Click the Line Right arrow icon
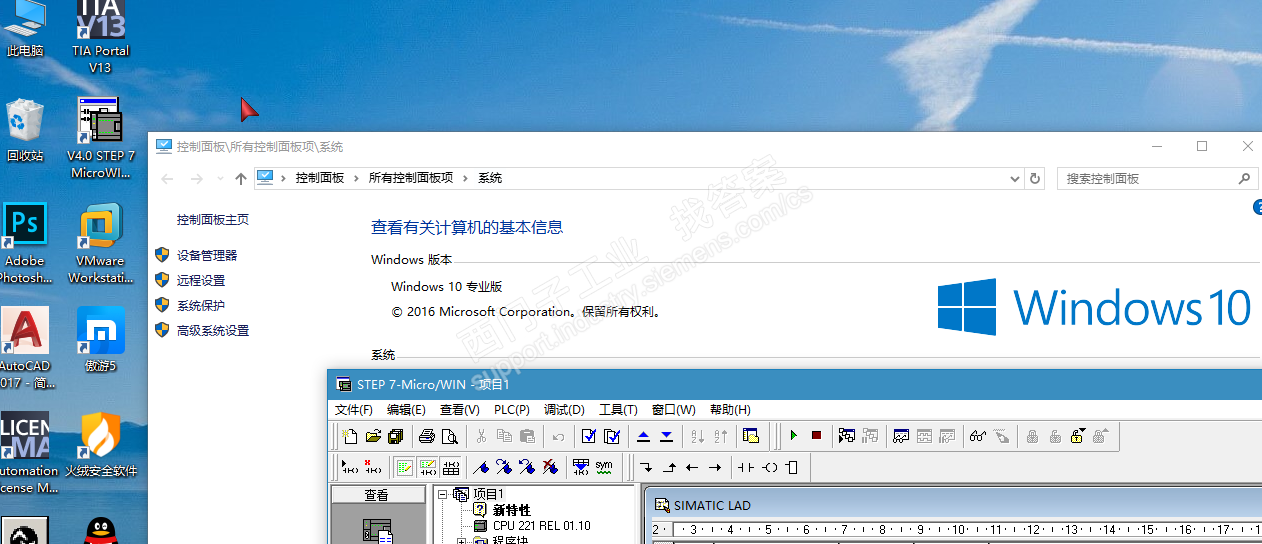This screenshot has height=544, width=1262. click(x=715, y=467)
